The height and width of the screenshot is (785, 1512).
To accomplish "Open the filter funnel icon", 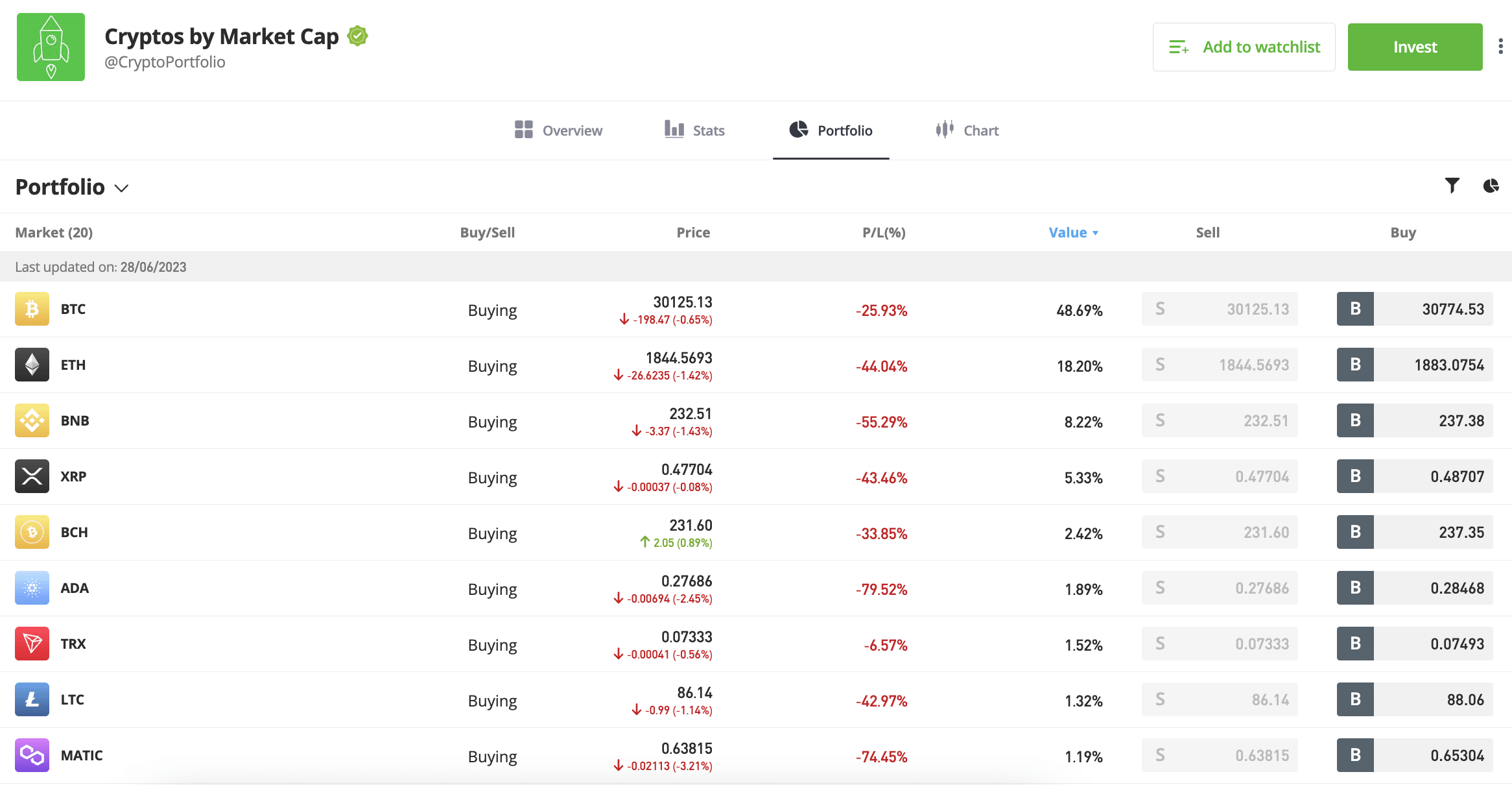I will (1452, 186).
